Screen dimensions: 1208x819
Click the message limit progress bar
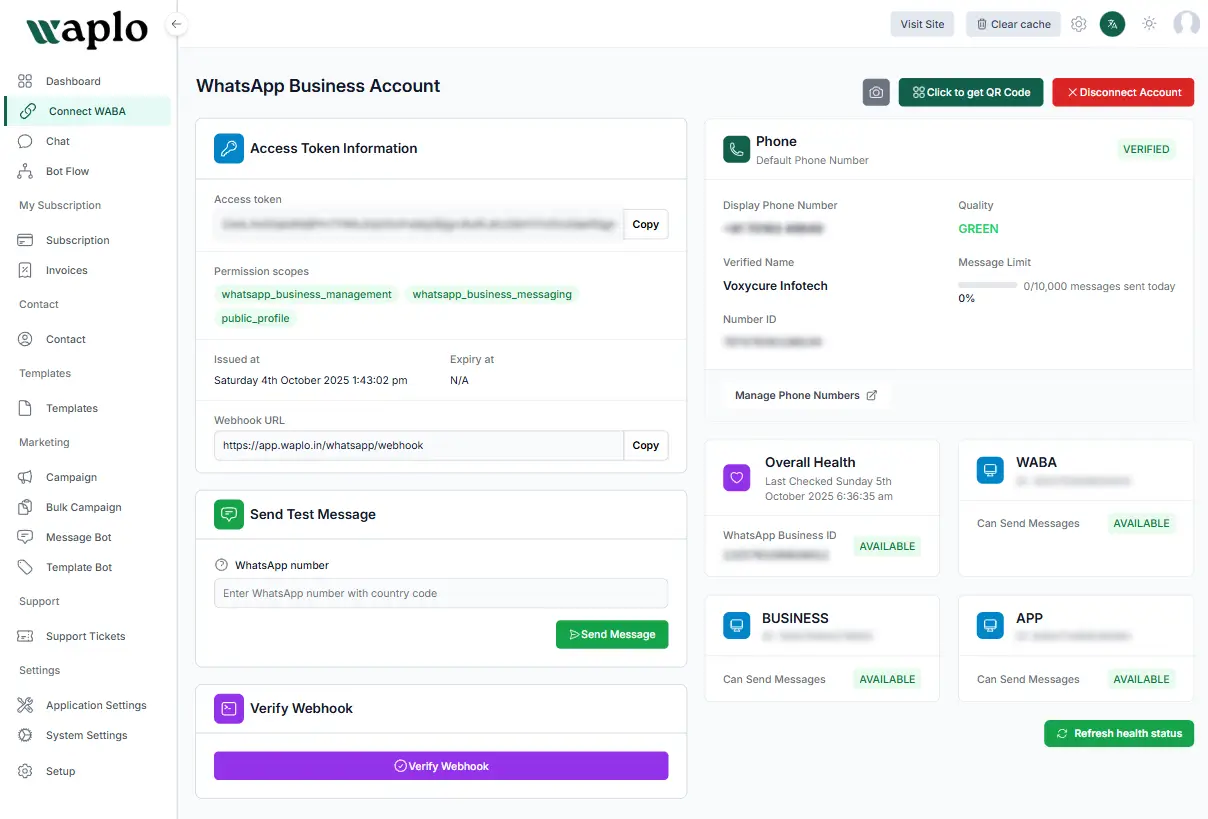pos(987,286)
